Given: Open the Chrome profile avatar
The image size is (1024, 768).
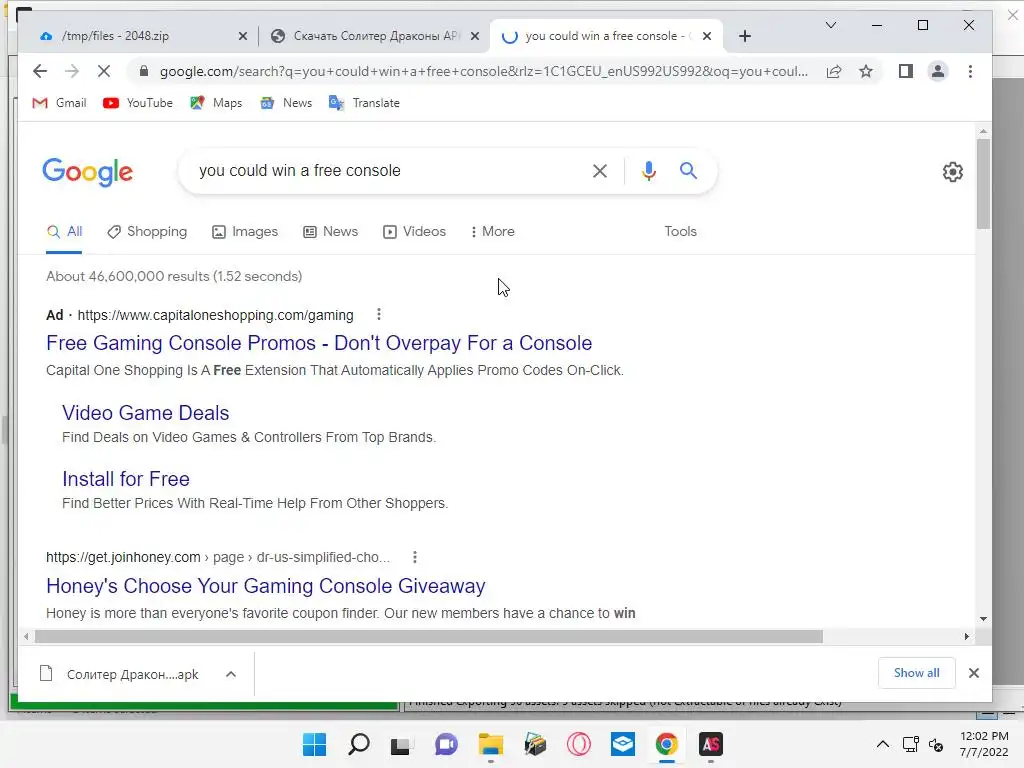Looking at the screenshot, I should (x=938, y=71).
